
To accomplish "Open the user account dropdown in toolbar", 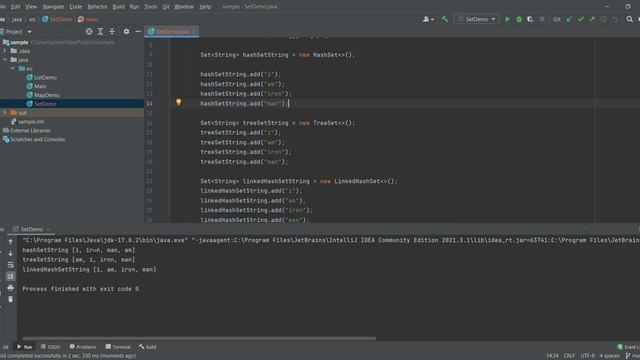I will coord(428,19).
